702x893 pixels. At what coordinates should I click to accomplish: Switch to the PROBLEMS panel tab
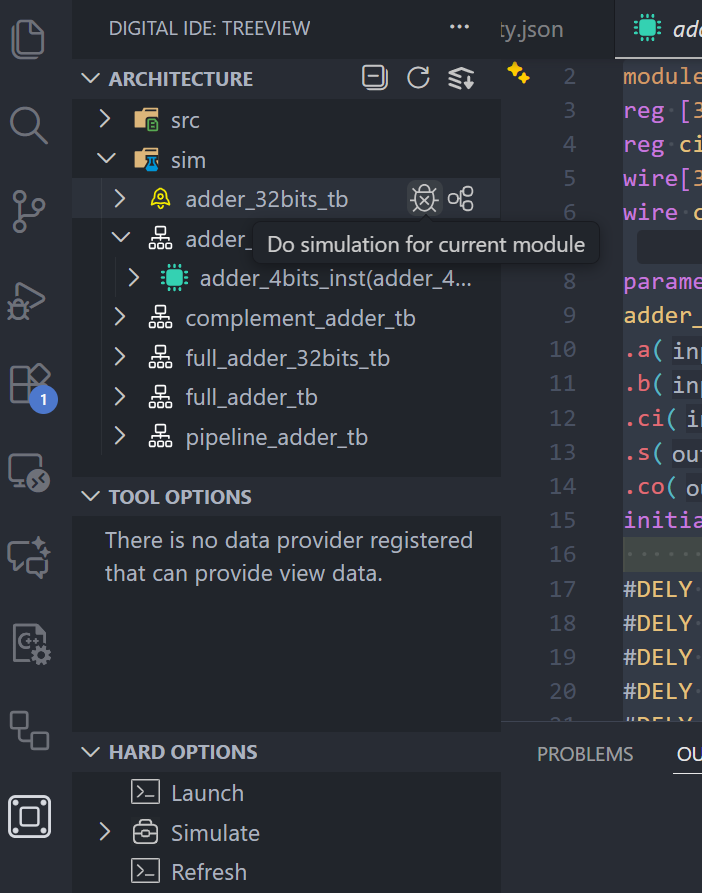[585, 754]
